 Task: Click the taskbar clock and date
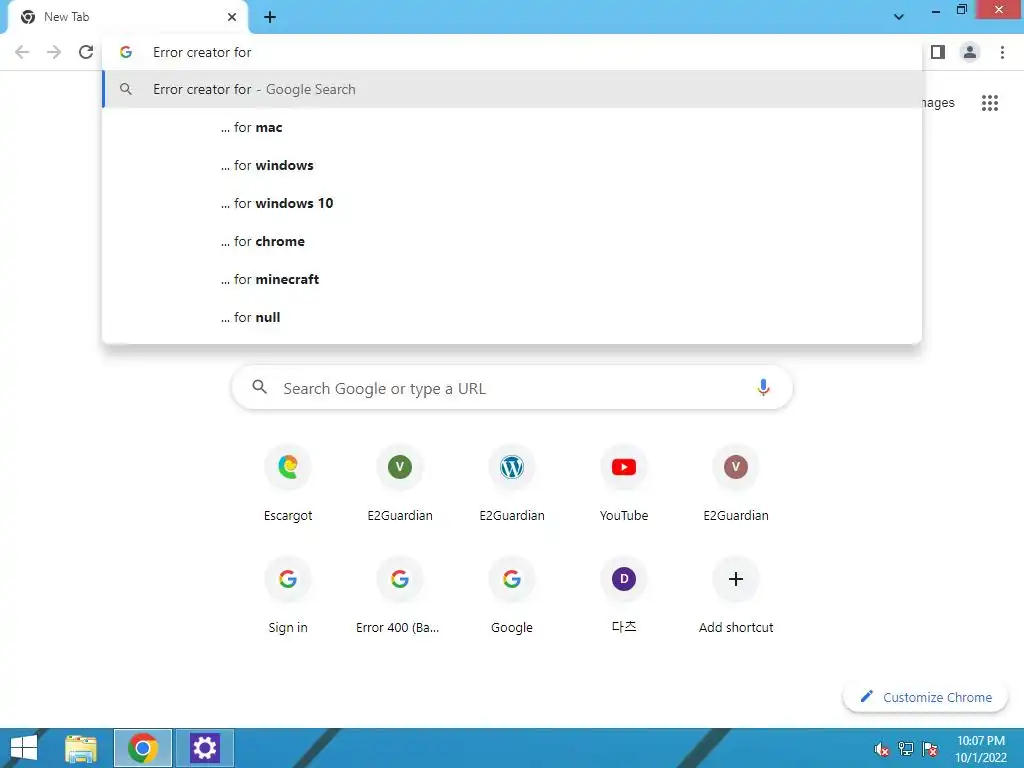981,749
